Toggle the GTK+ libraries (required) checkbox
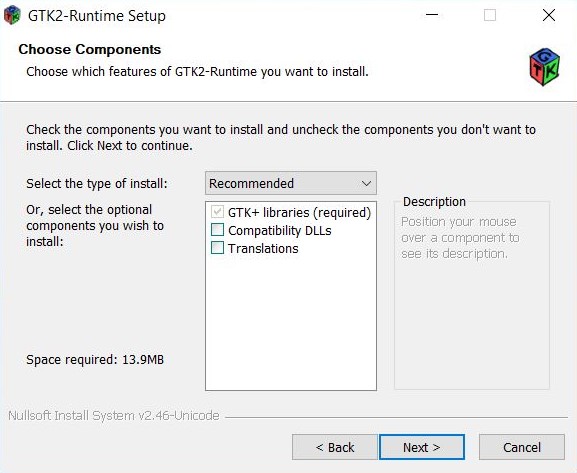The image size is (577, 473). click(217, 212)
